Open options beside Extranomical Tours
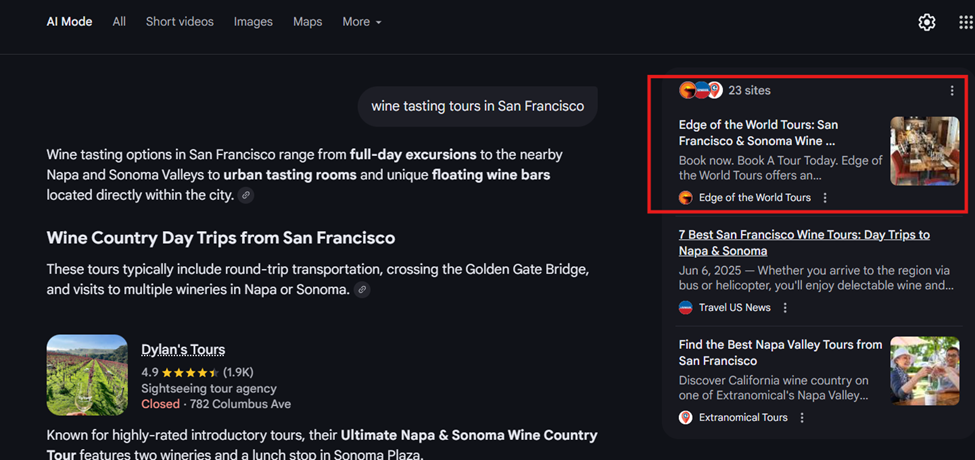 pos(802,418)
